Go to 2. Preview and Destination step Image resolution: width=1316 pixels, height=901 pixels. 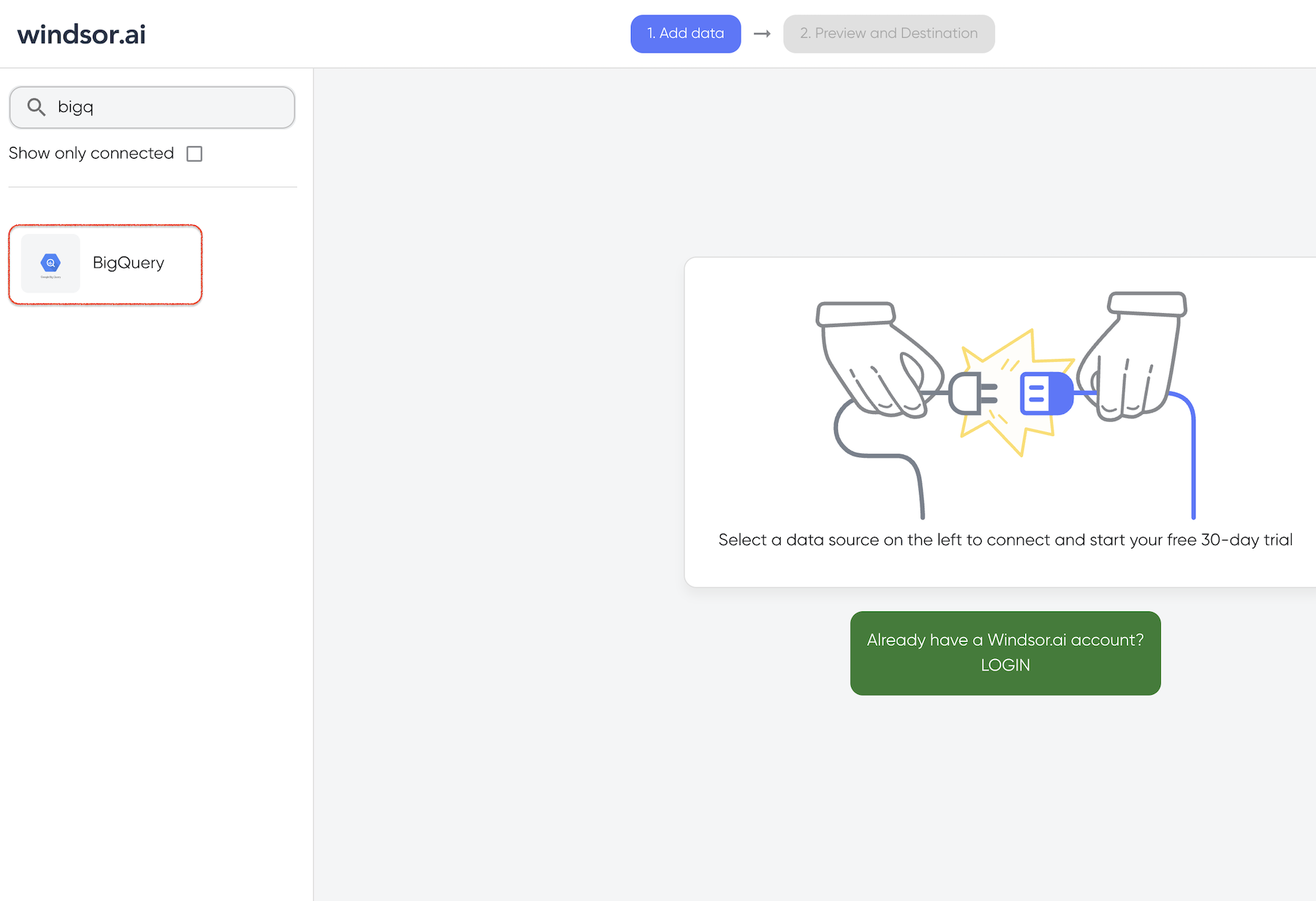[889, 34]
